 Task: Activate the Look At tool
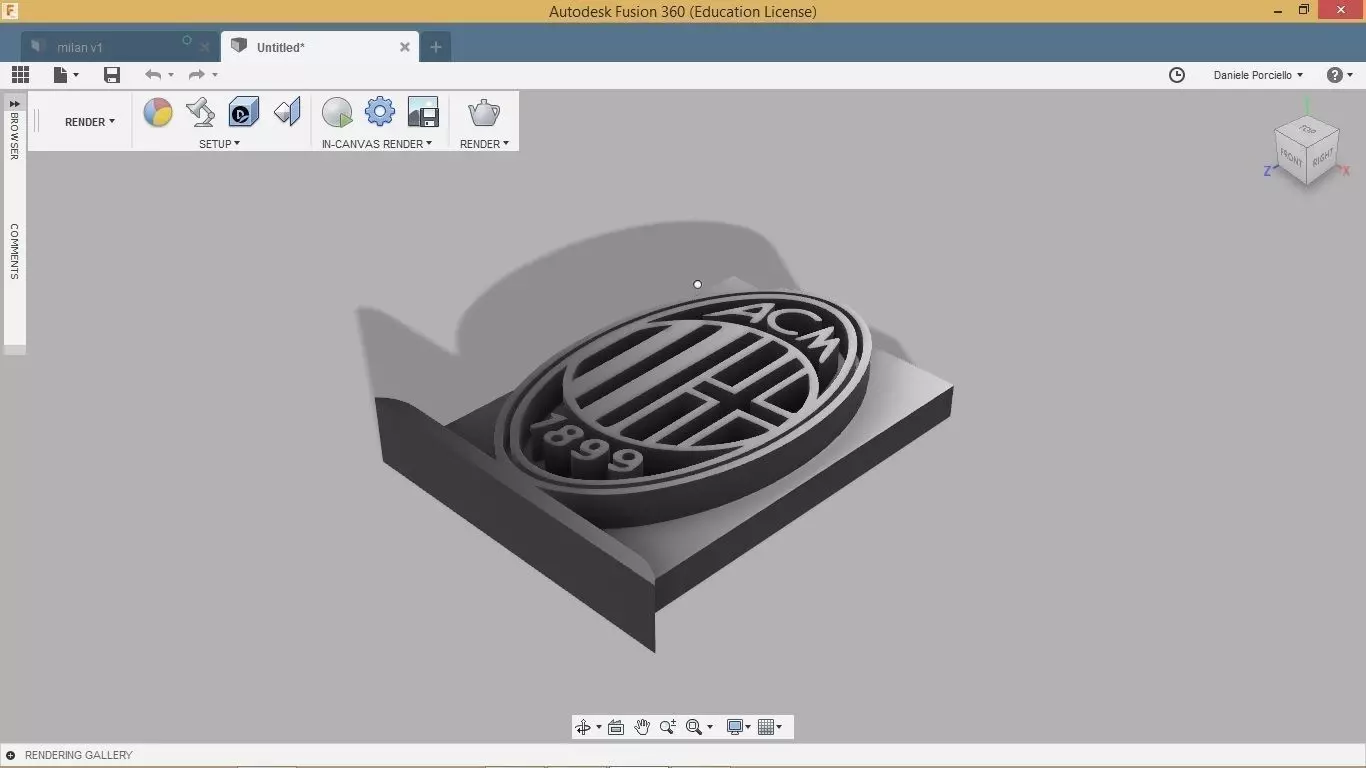[616, 727]
